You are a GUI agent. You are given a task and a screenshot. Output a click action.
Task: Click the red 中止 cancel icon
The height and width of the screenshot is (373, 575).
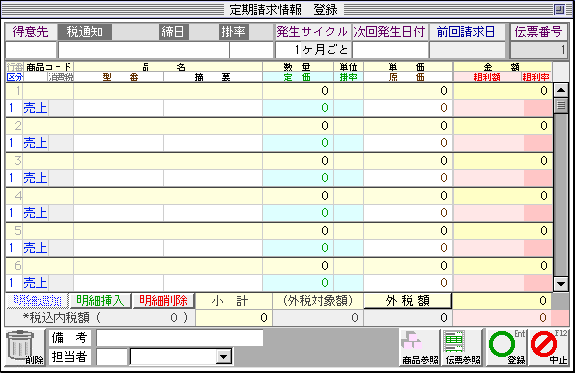pyautogui.click(x=549, y=347)
